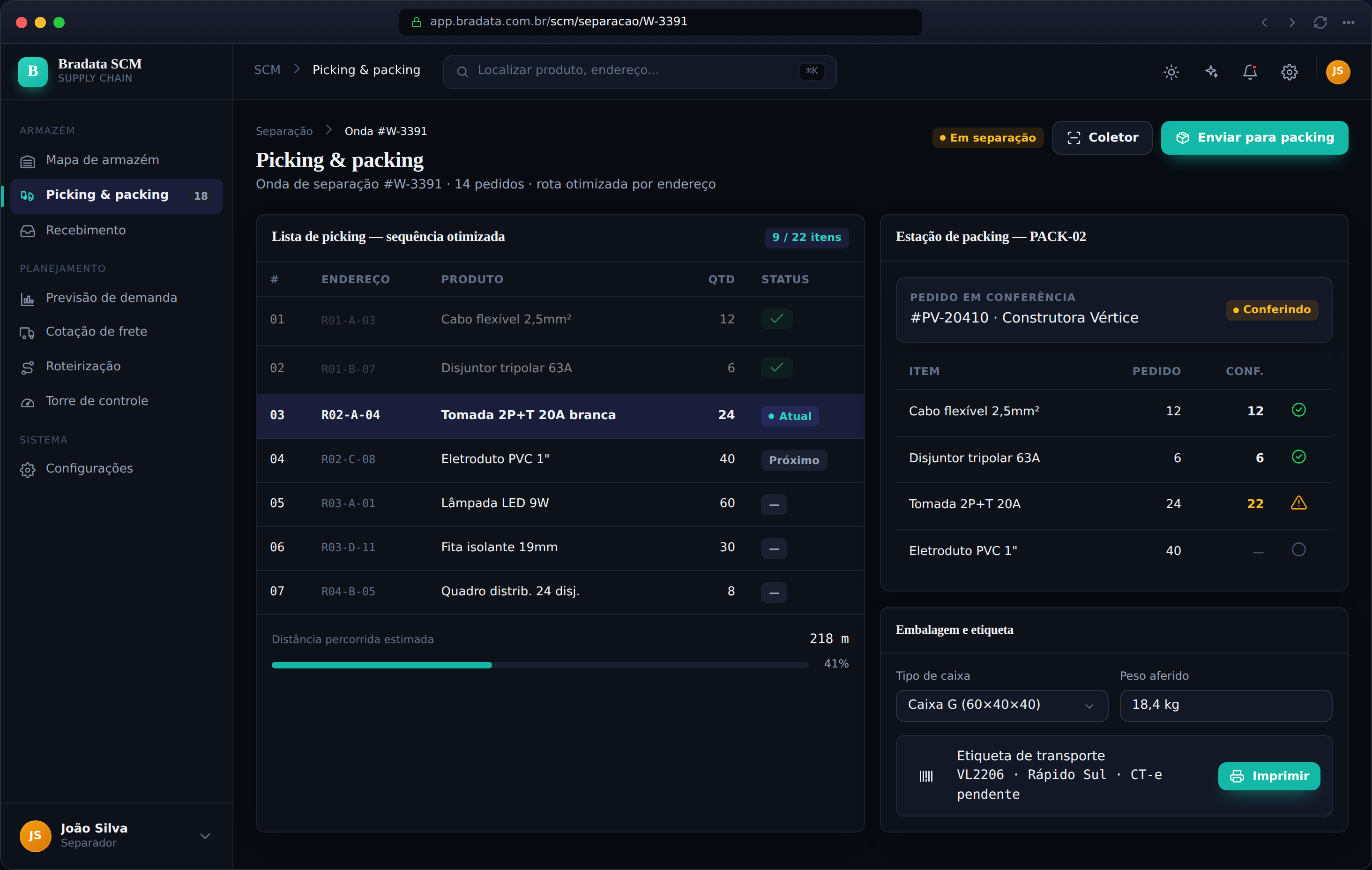This screenshot has width=1372, height=870.
Task: Click the ENDEREÇO column header
Action: (356, 279)
